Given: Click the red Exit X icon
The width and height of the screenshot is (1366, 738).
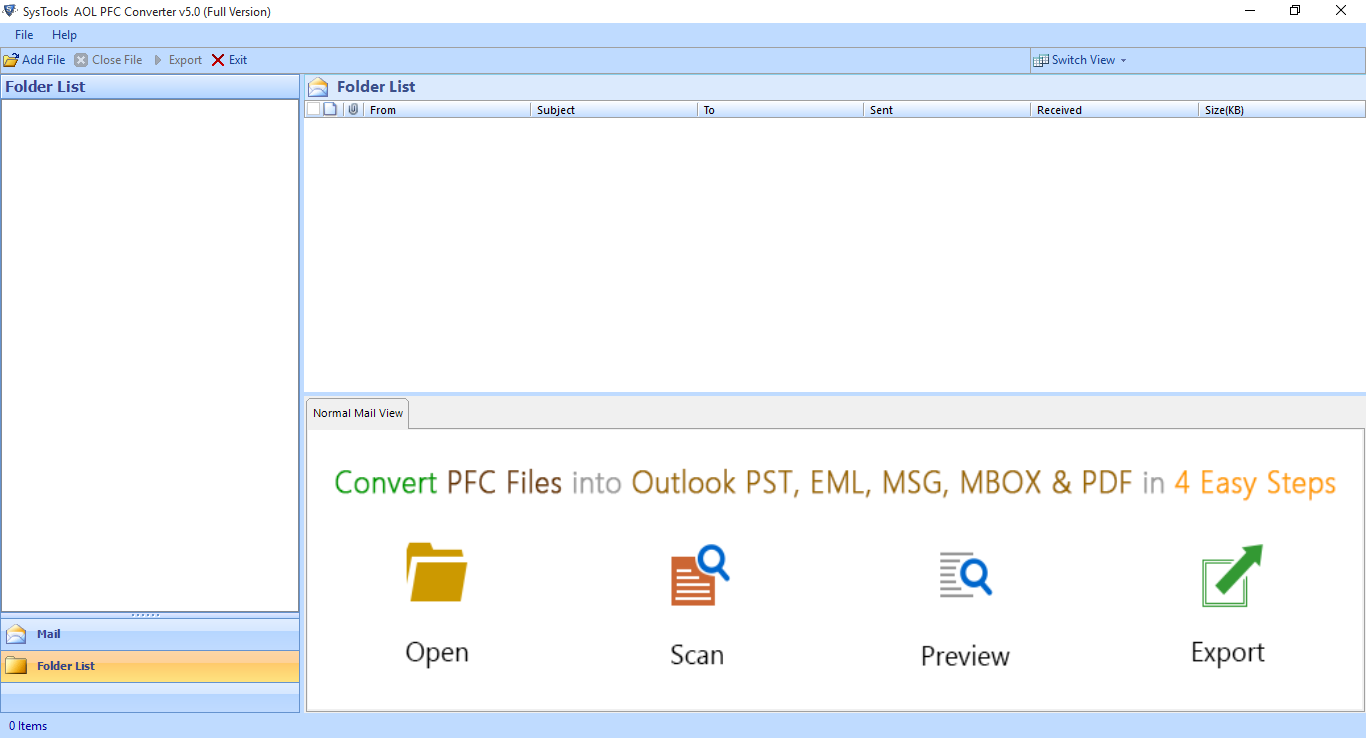Looking at the screenshot, I should pyautogui.click(x=218, y=60).
